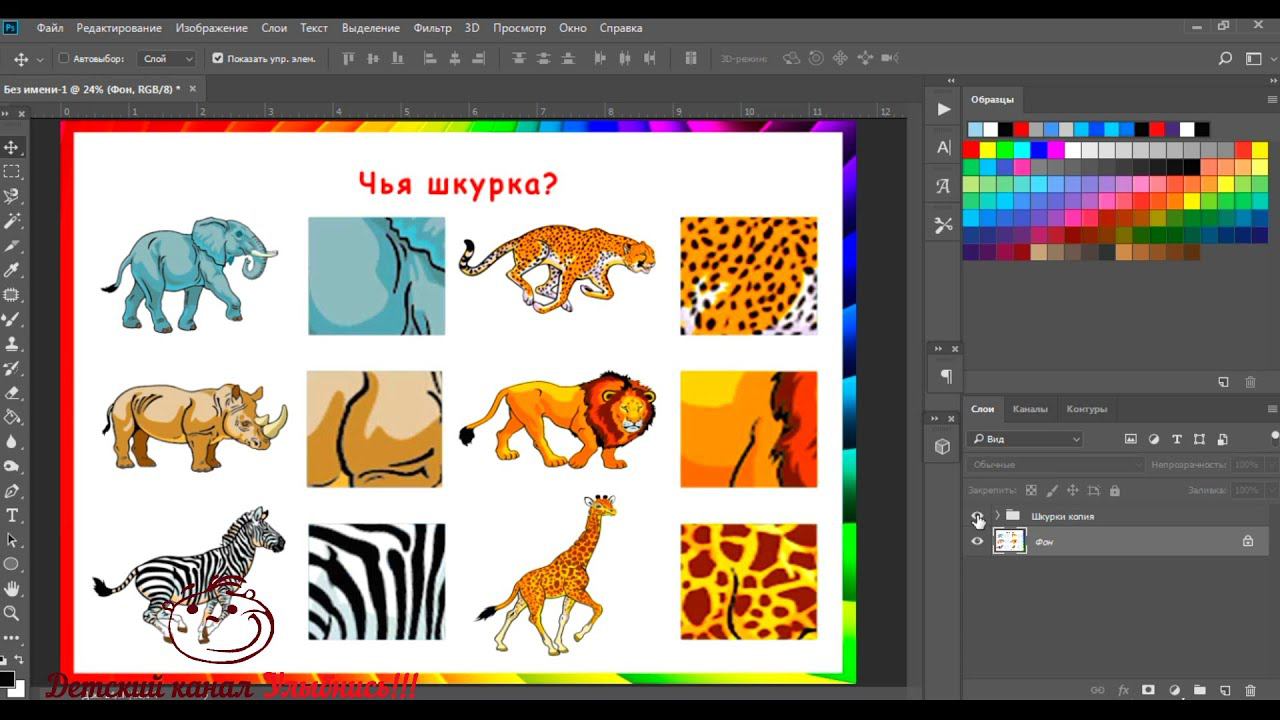Expand the Шкурки копия layer group
The width and height of the screenshot is (1280, 720).
coord(997,516)
